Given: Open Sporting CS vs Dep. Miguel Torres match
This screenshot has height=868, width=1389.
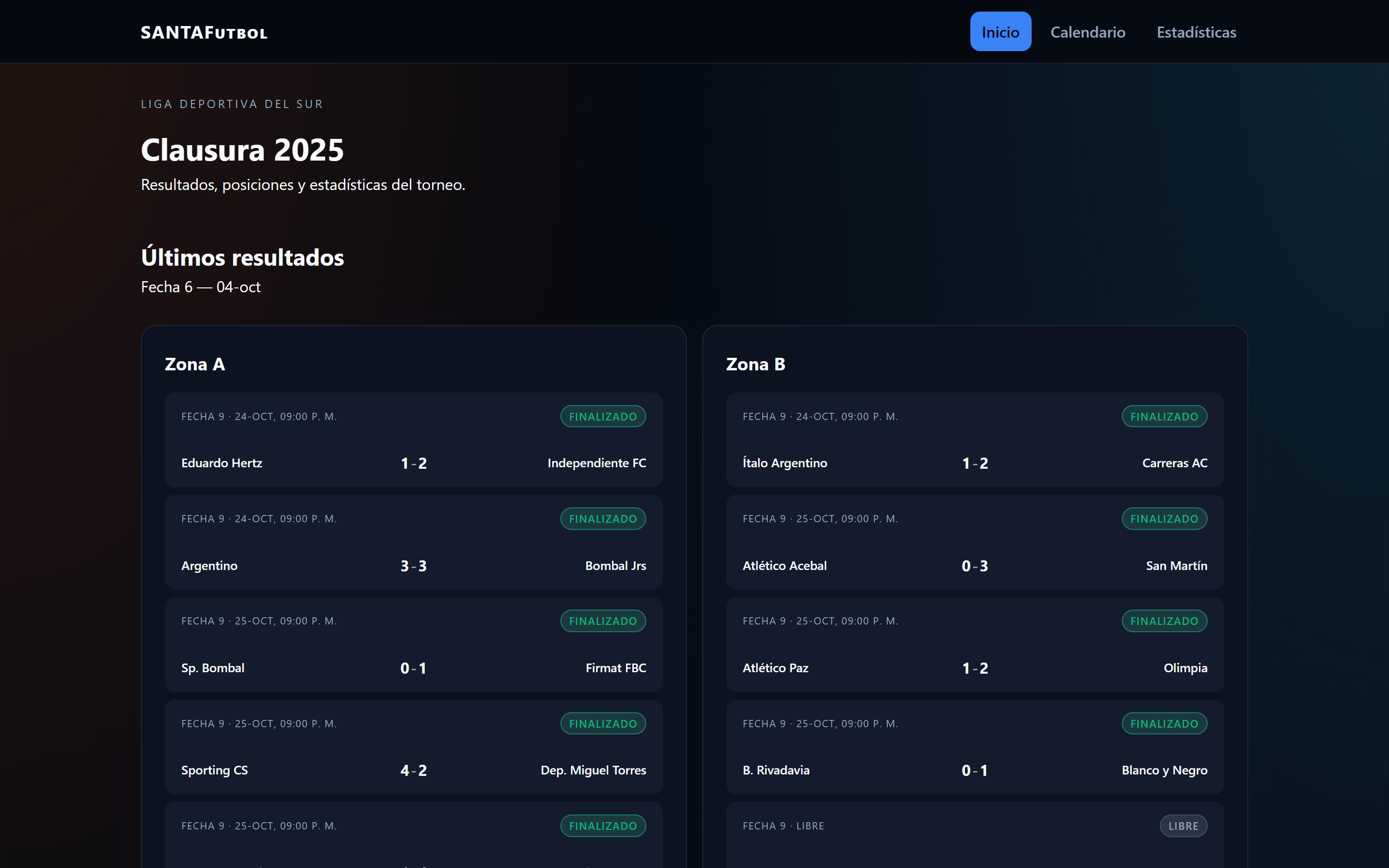Looking at the screenshot, I should [x=413, y=746].
